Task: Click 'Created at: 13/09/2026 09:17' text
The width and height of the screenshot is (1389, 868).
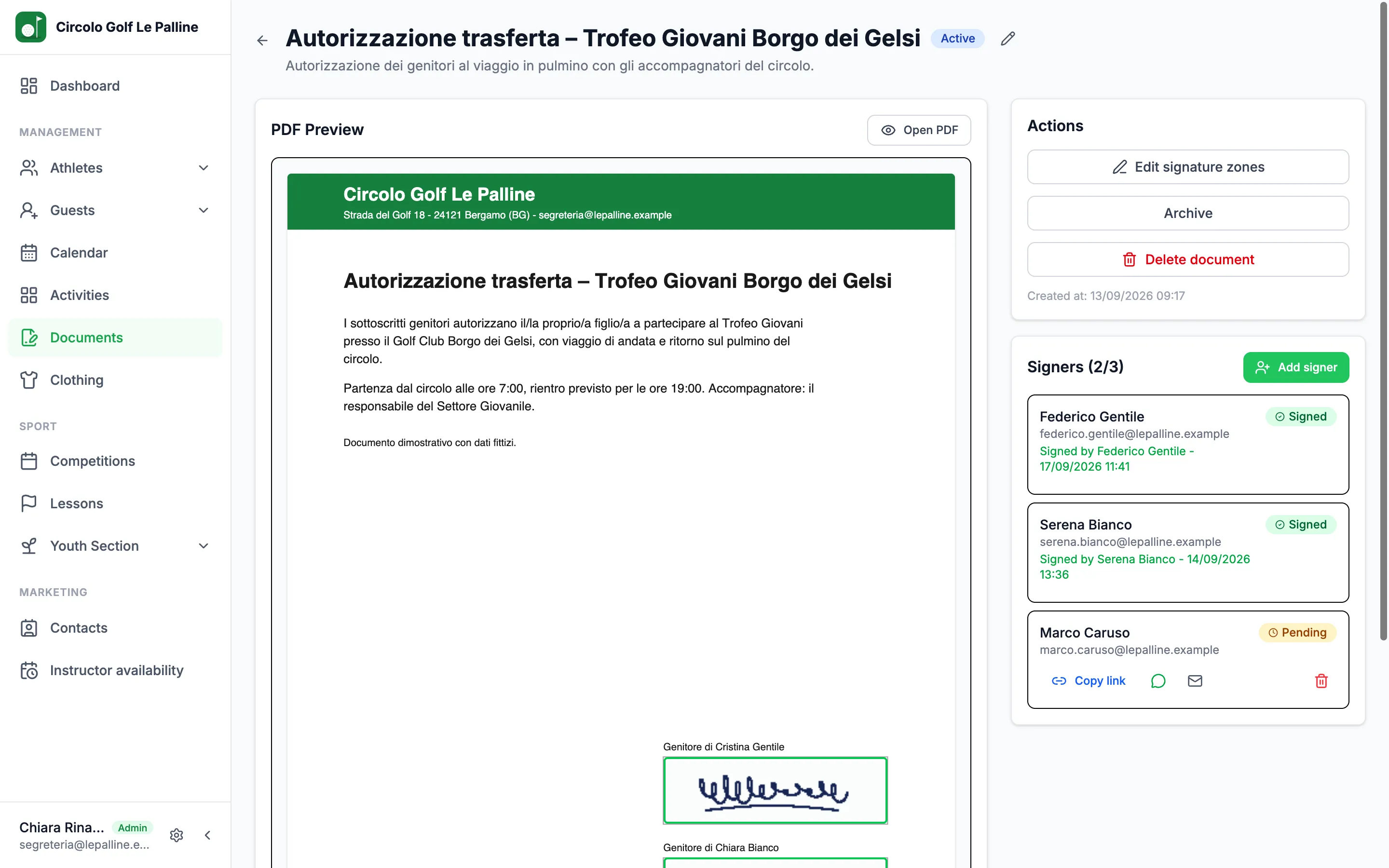Action: pos(1105,296)
